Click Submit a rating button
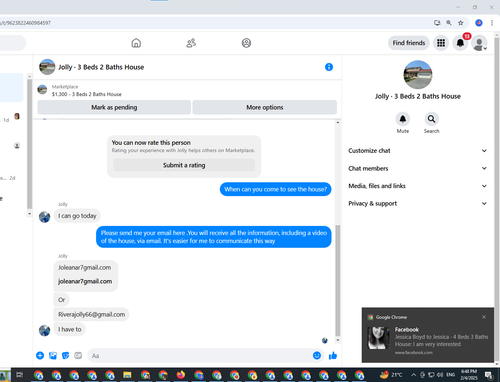 click(184, 165)
